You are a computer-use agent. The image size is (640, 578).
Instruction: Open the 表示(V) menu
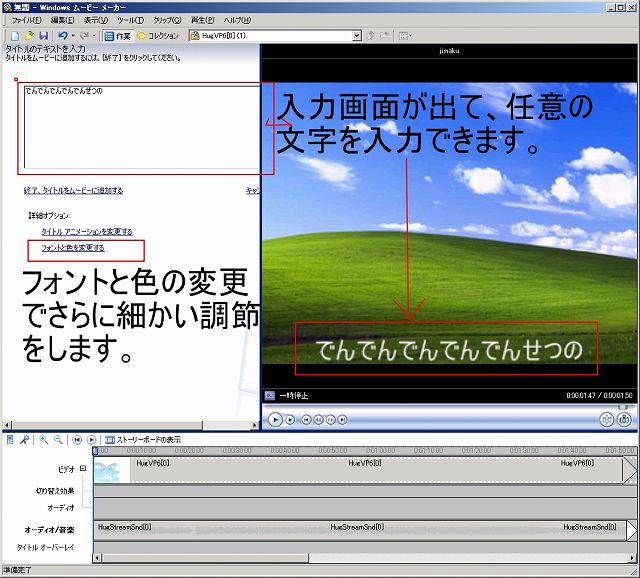tap(96, 20)
